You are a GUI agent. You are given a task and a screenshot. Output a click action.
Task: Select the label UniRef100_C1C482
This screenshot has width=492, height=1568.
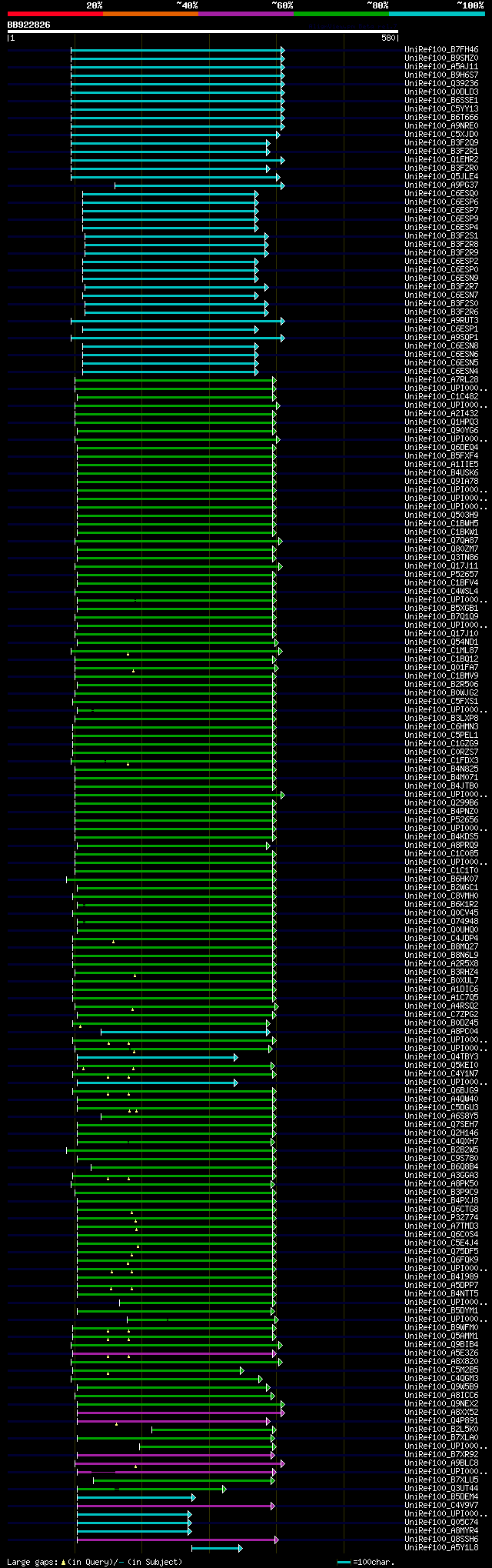[441, 397]
